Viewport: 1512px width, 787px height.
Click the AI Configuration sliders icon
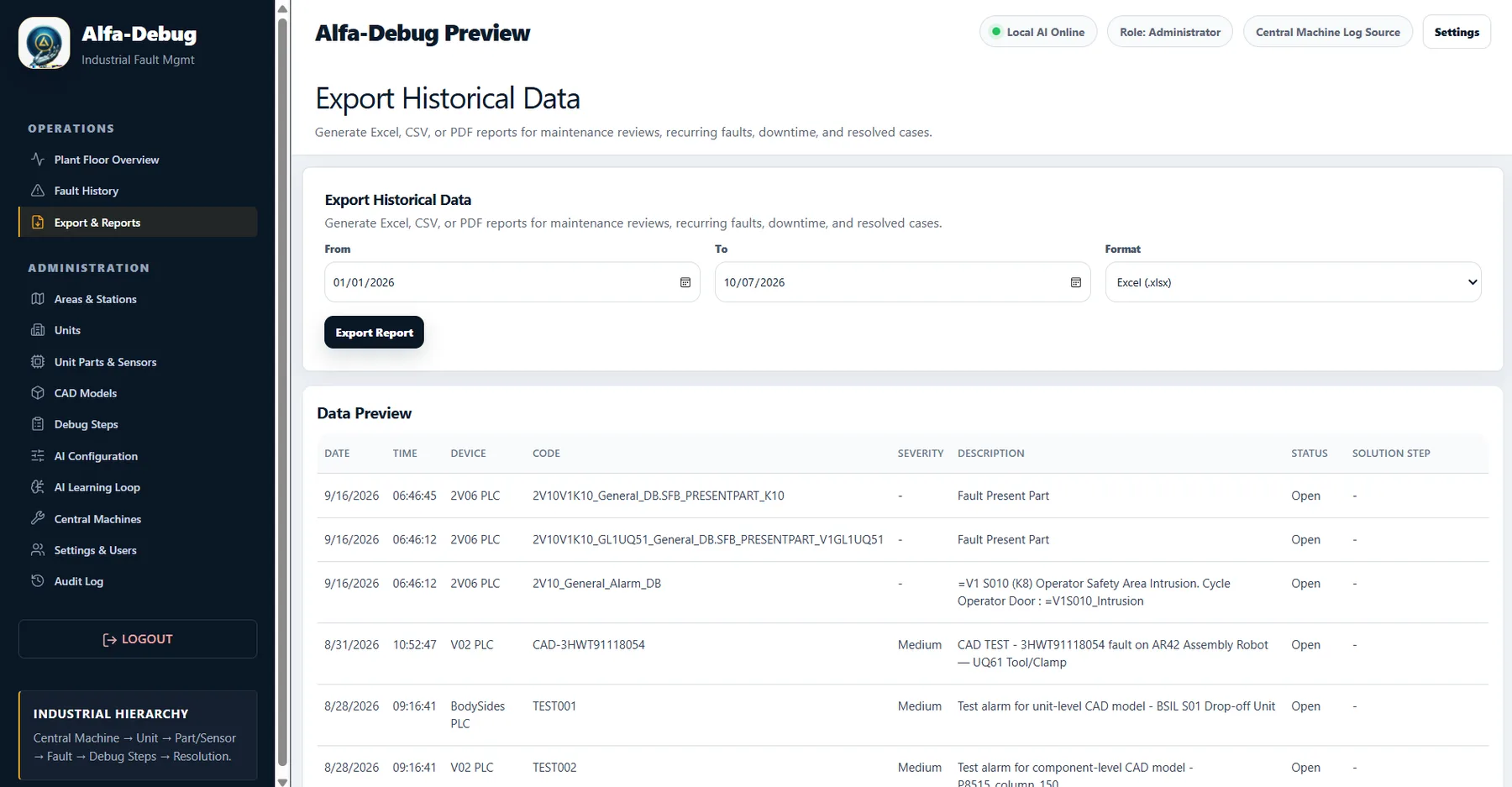(x=38, y=456)
